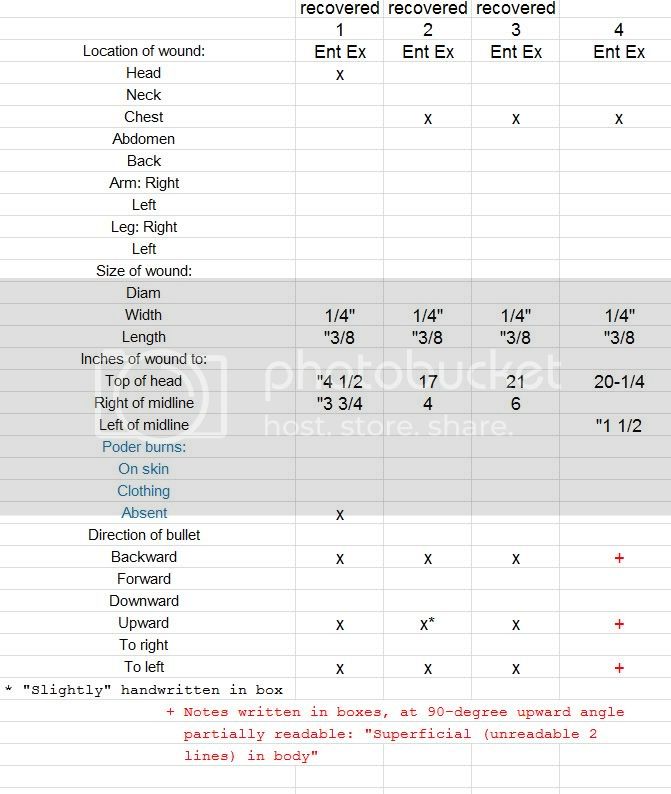Click the red plus in the Backward row
This screenshot has width=671, height=794.
click(x=619, y=557)
